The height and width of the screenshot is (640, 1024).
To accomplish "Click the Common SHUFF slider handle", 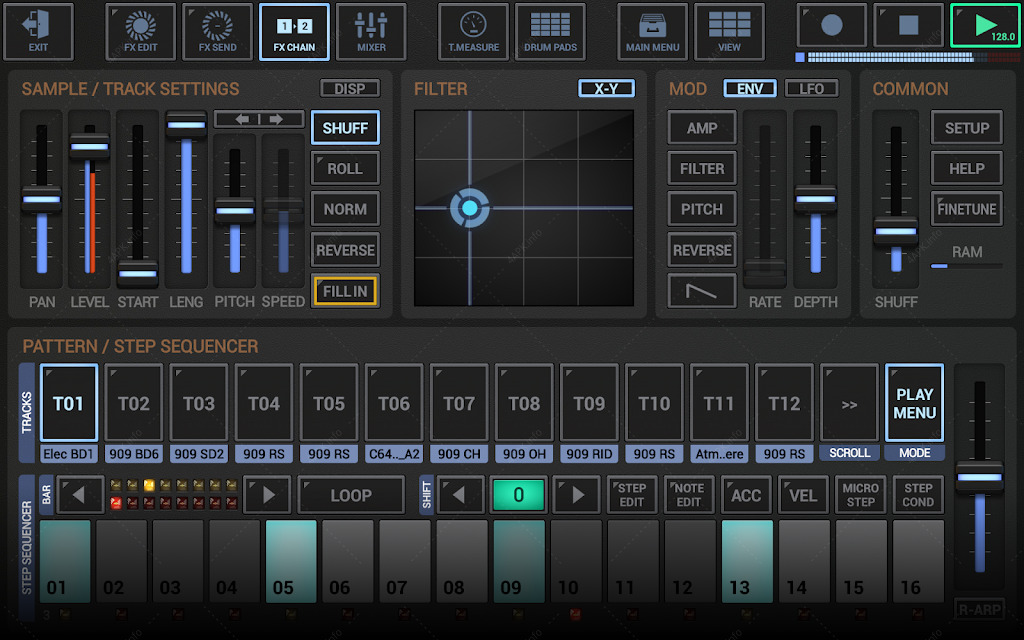I will point(896,231).
